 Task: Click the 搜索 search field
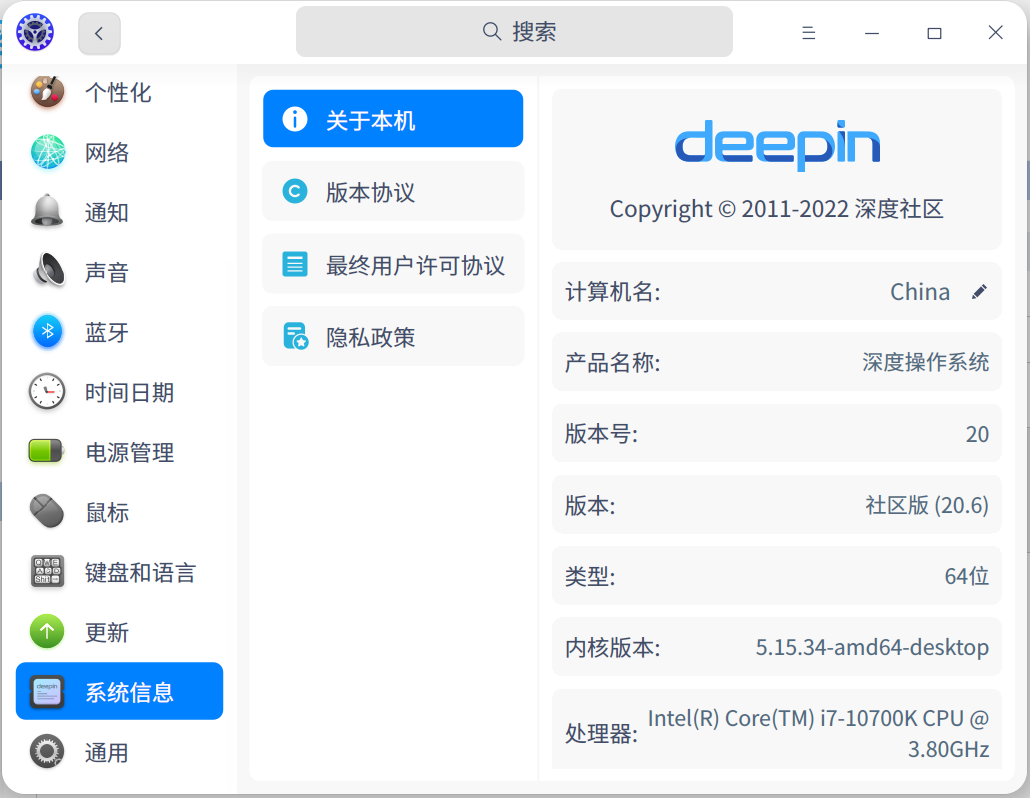[514, 32]
